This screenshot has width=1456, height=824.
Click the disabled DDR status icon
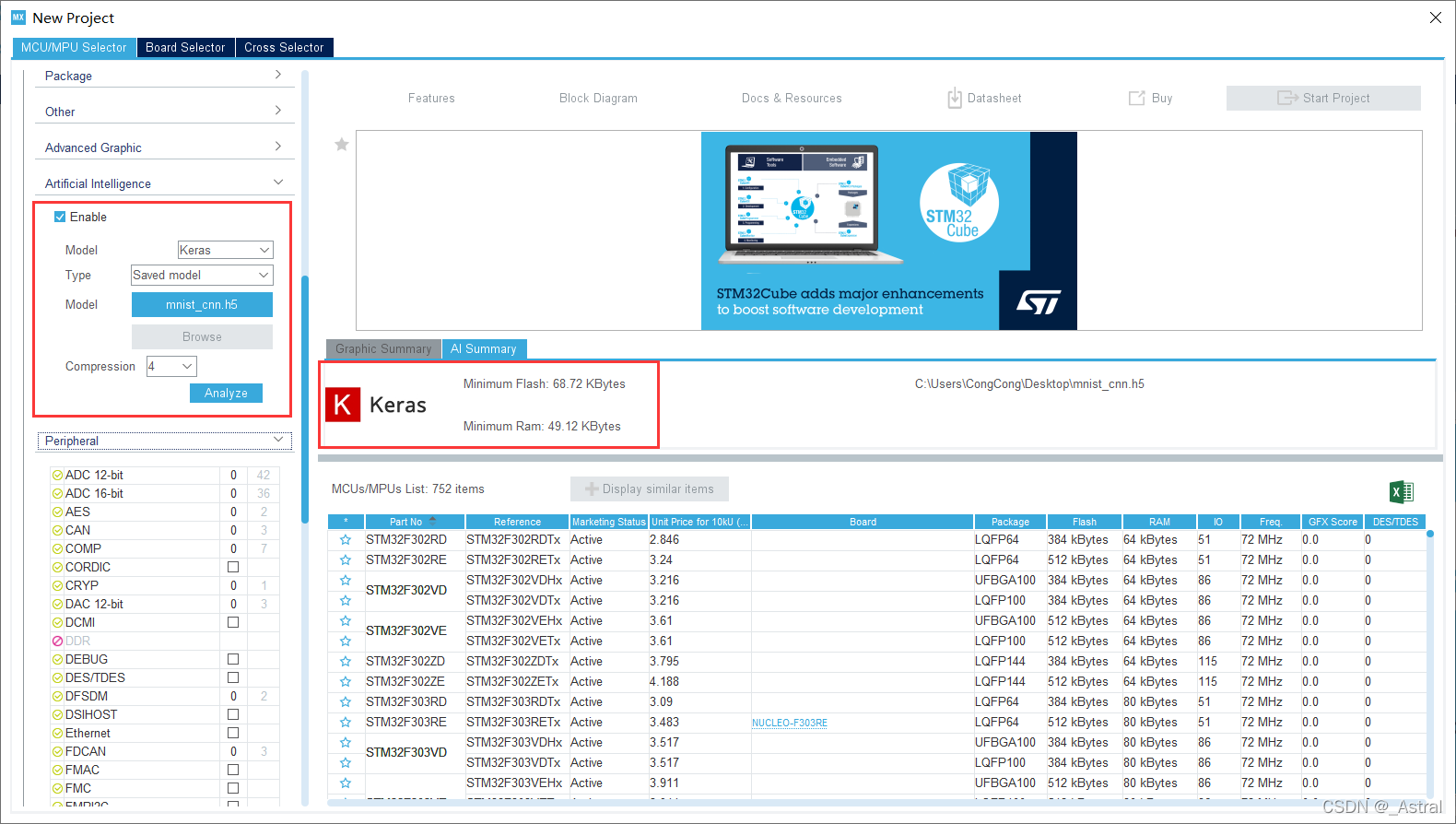[57, 642]
